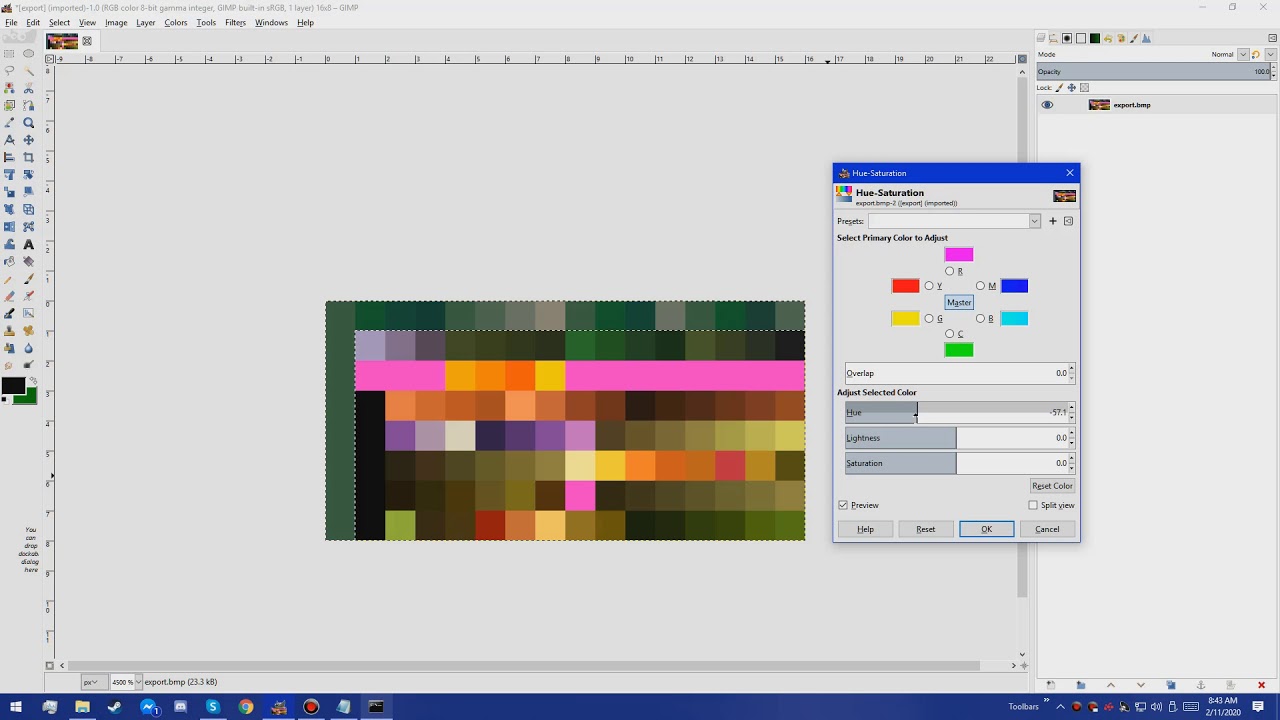
Task: Open the Tool Options dockable tab
Action: tap(1053, 38)
